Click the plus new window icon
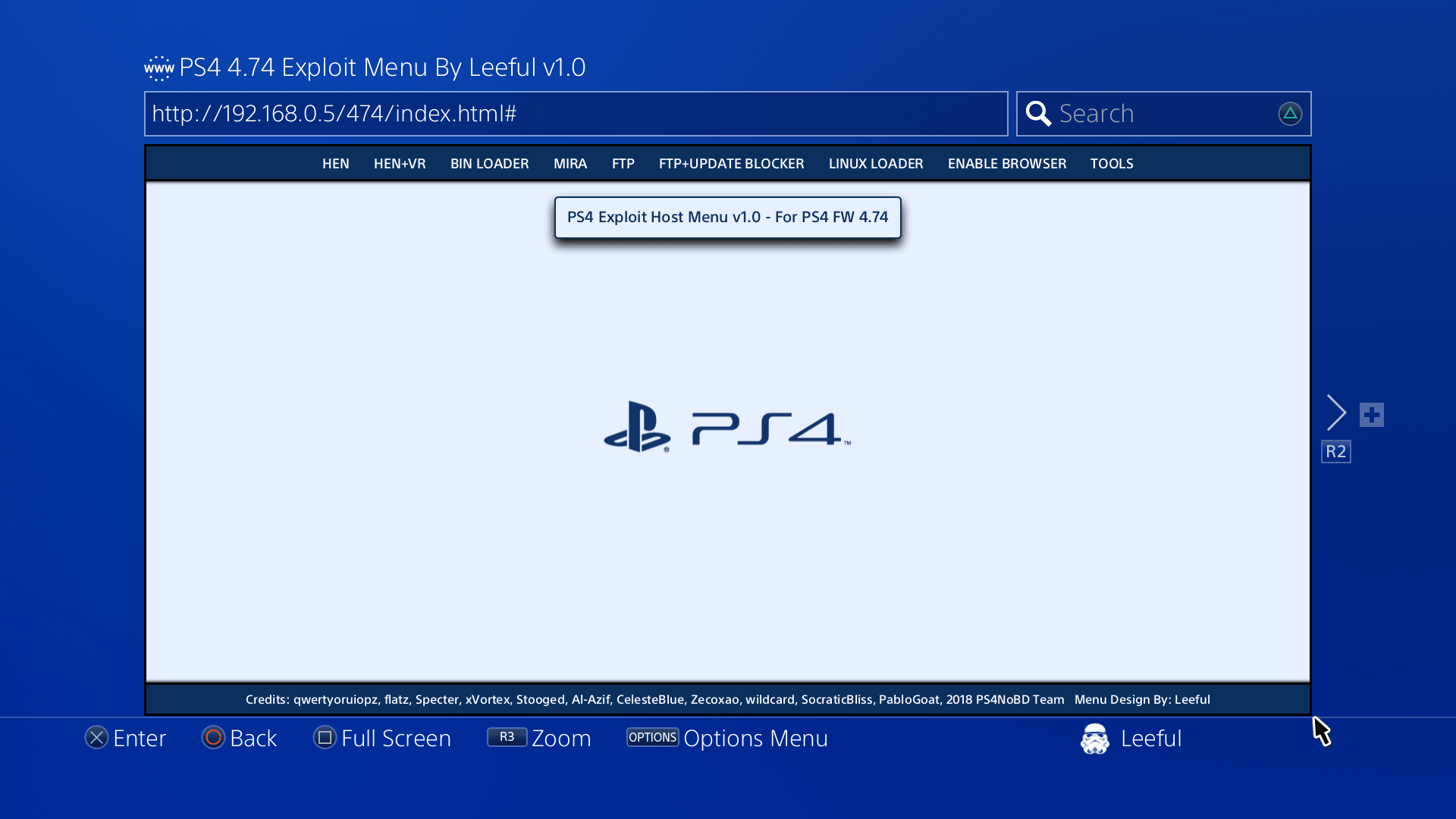The width and height of the screenshot is (1456, 819). pyautogui.click(x=1371, y=415)
